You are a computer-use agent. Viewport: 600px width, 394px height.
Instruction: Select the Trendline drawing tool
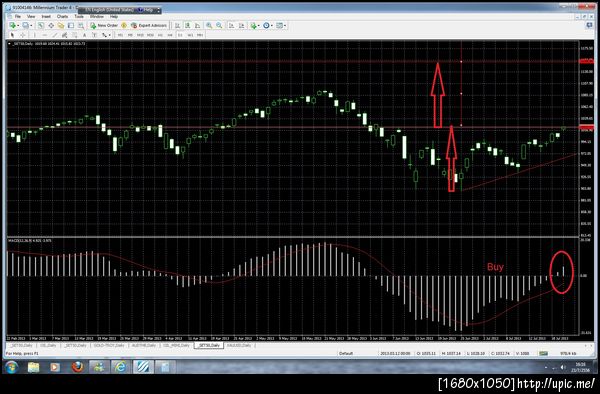54,35
